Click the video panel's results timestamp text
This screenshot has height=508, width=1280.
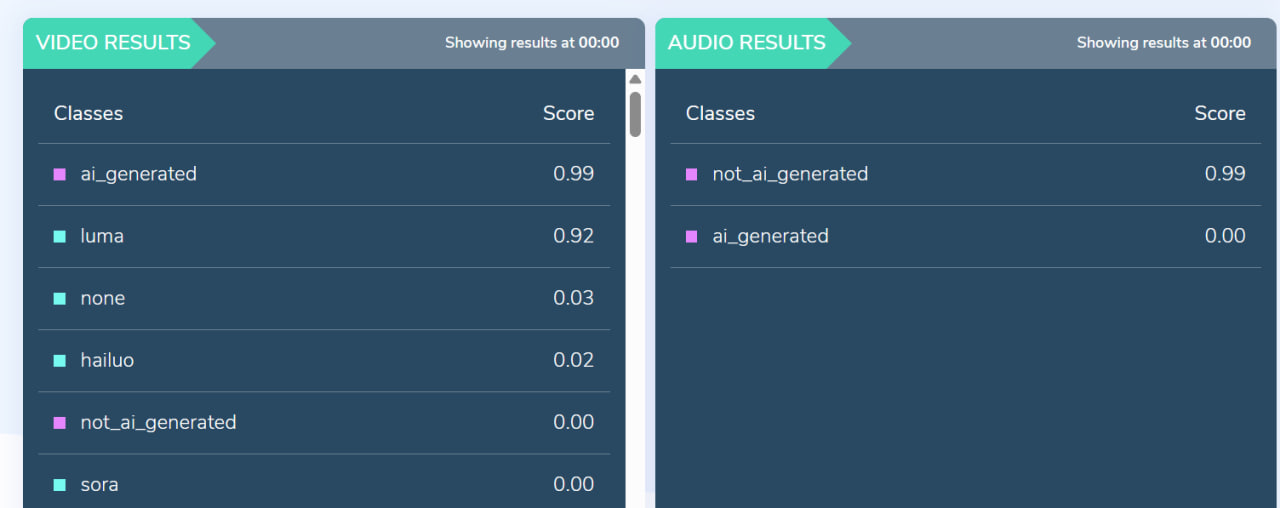[531, 43]
